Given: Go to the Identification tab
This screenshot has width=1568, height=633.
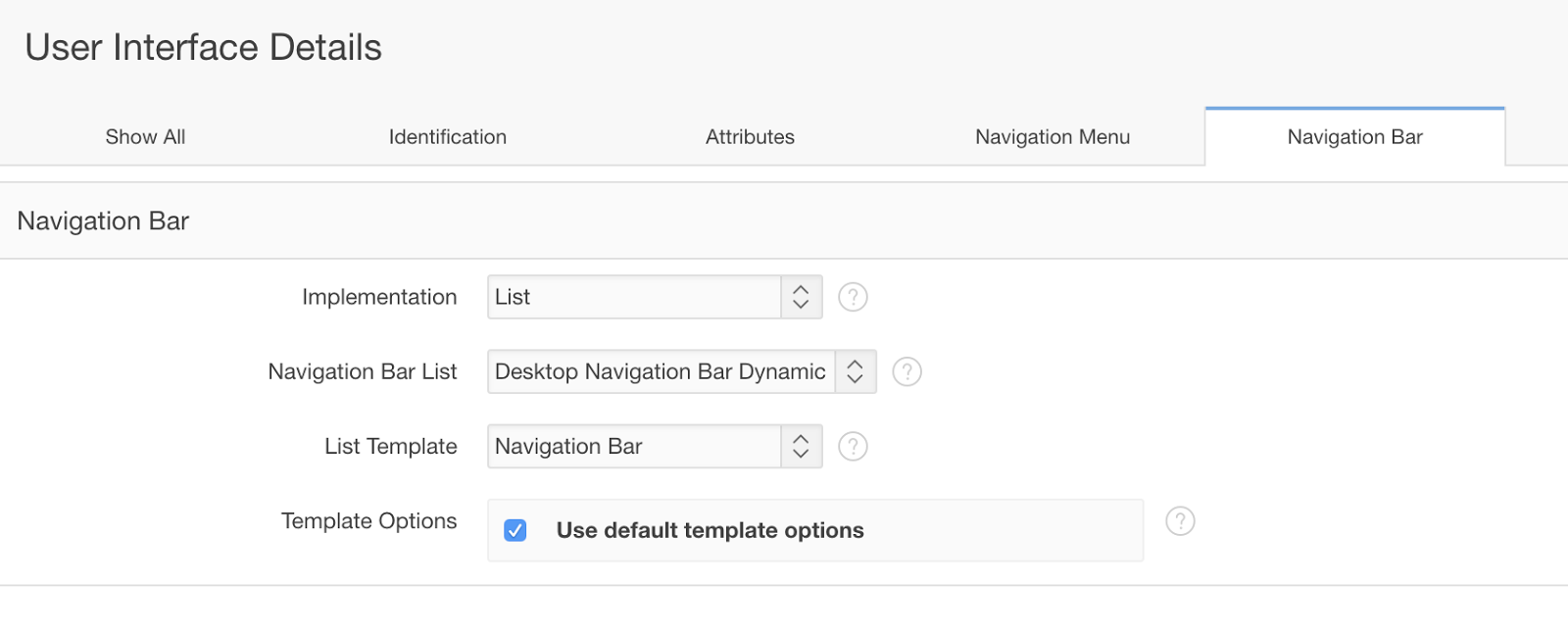Looking at the screenshot, I should [448, 137].
